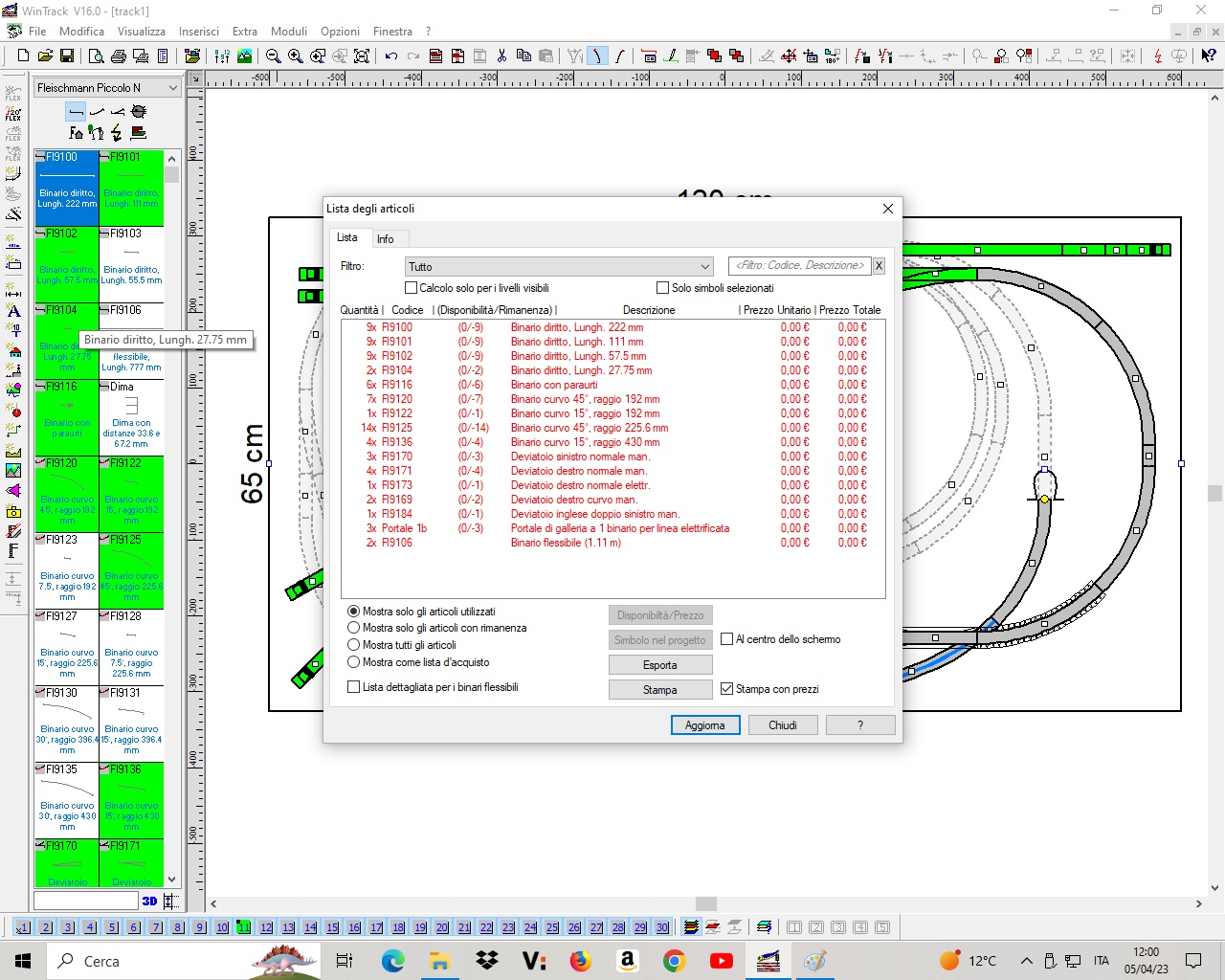Open the 3D view icon

coord(149,901)
